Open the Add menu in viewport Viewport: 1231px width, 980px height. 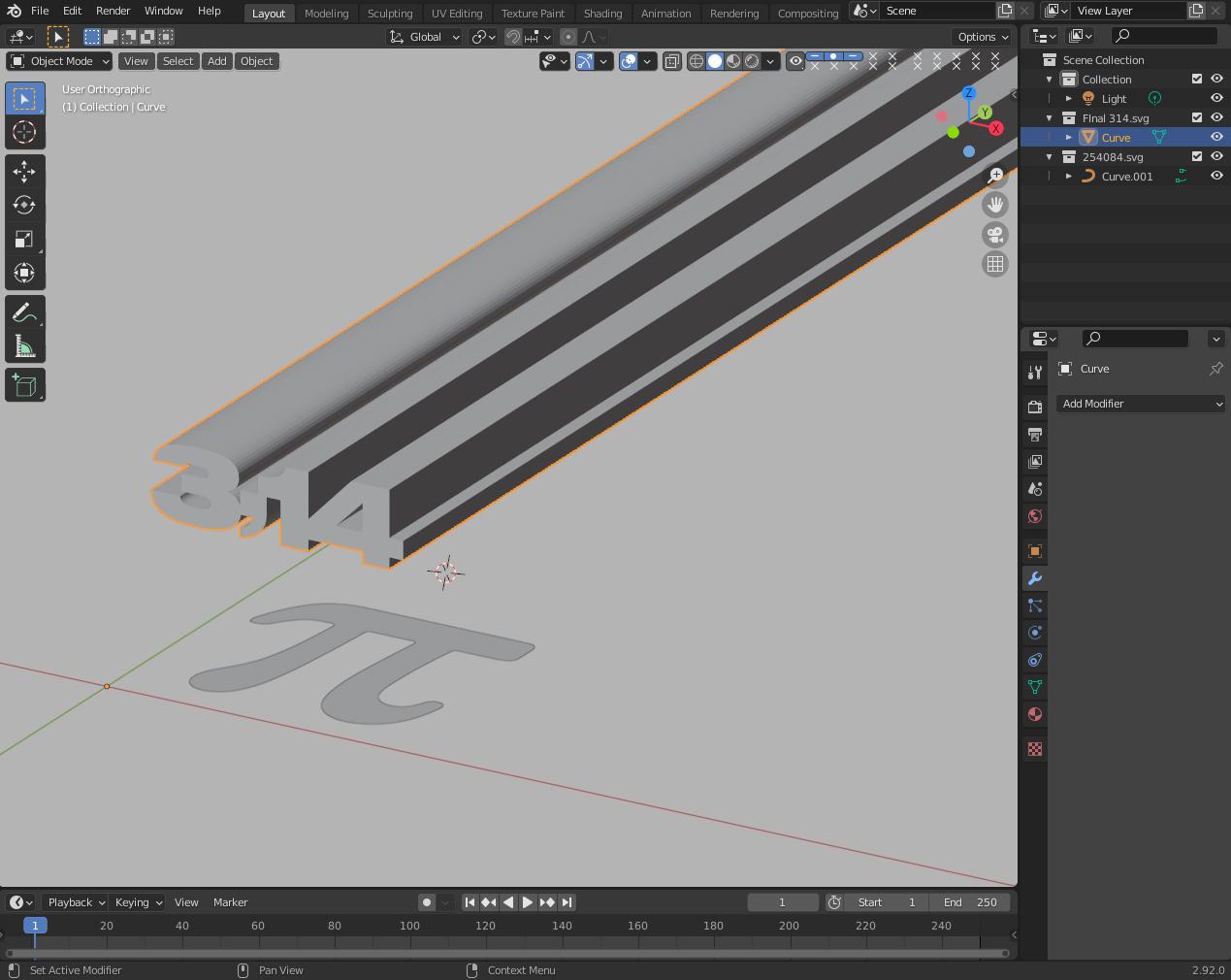tap(216, 61)
